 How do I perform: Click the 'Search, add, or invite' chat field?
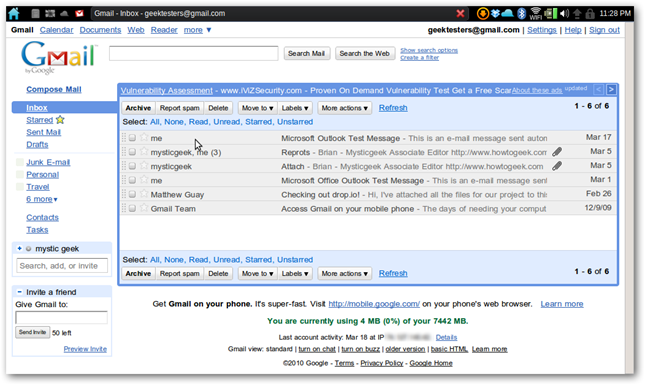pos(62,266)
